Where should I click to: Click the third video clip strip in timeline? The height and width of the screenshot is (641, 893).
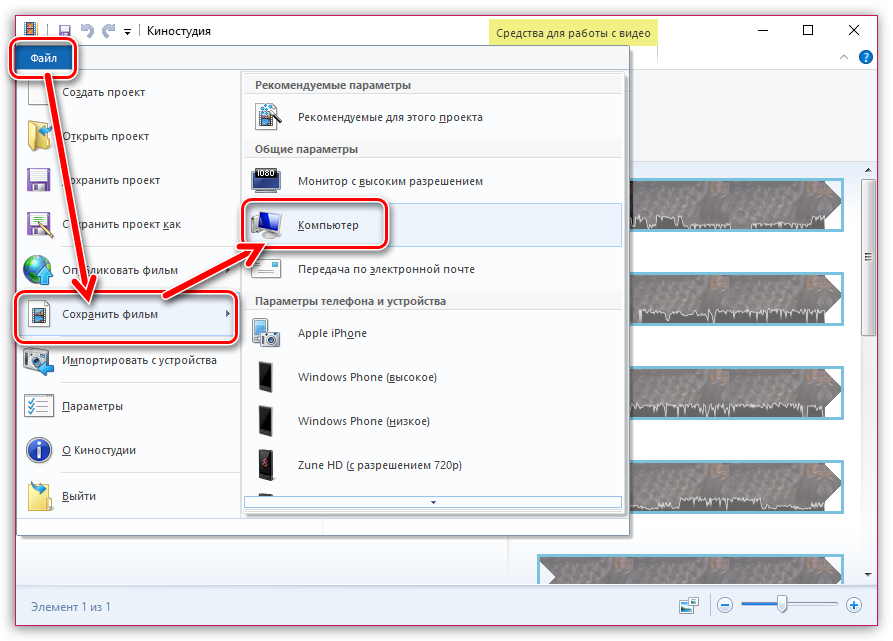pyautogui.click(x=736, y=393)
